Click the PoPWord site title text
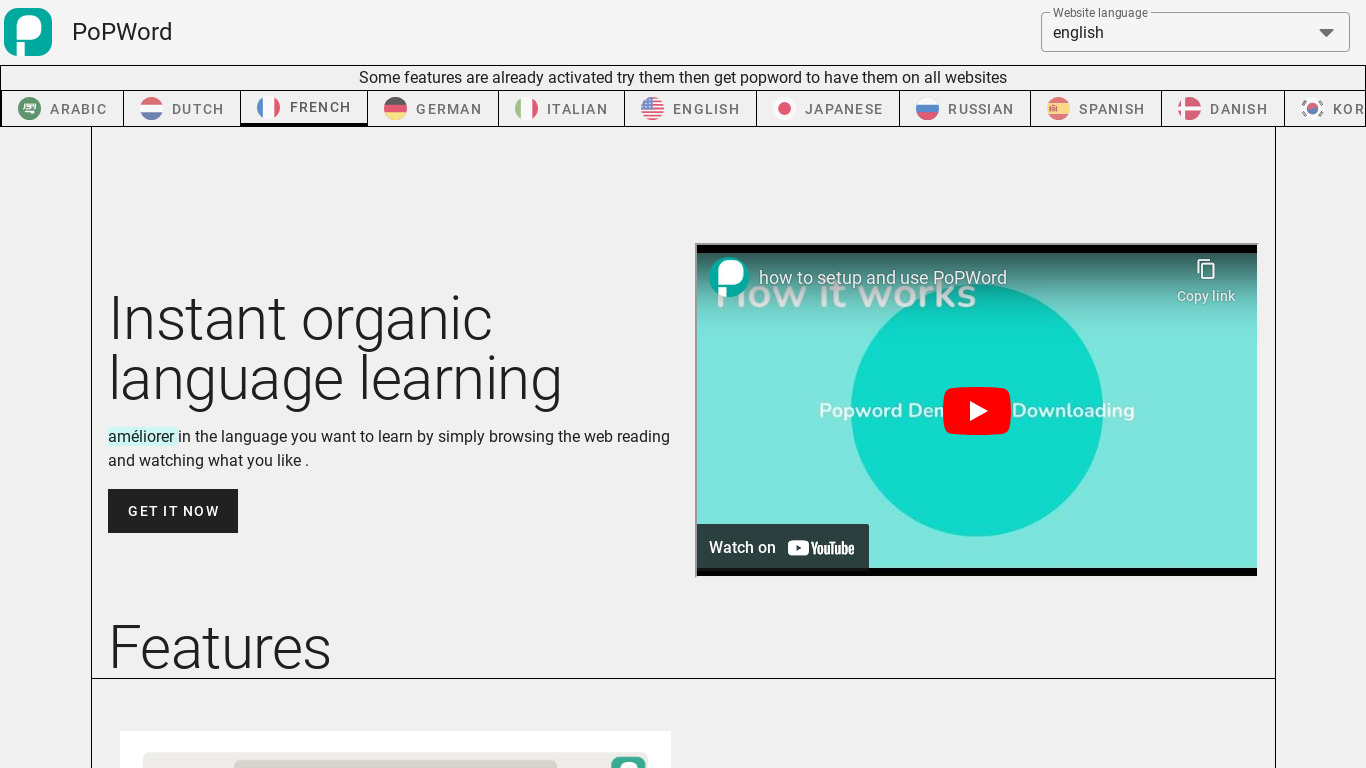Screen dimensions: 1366x768 tap(122, 32)
